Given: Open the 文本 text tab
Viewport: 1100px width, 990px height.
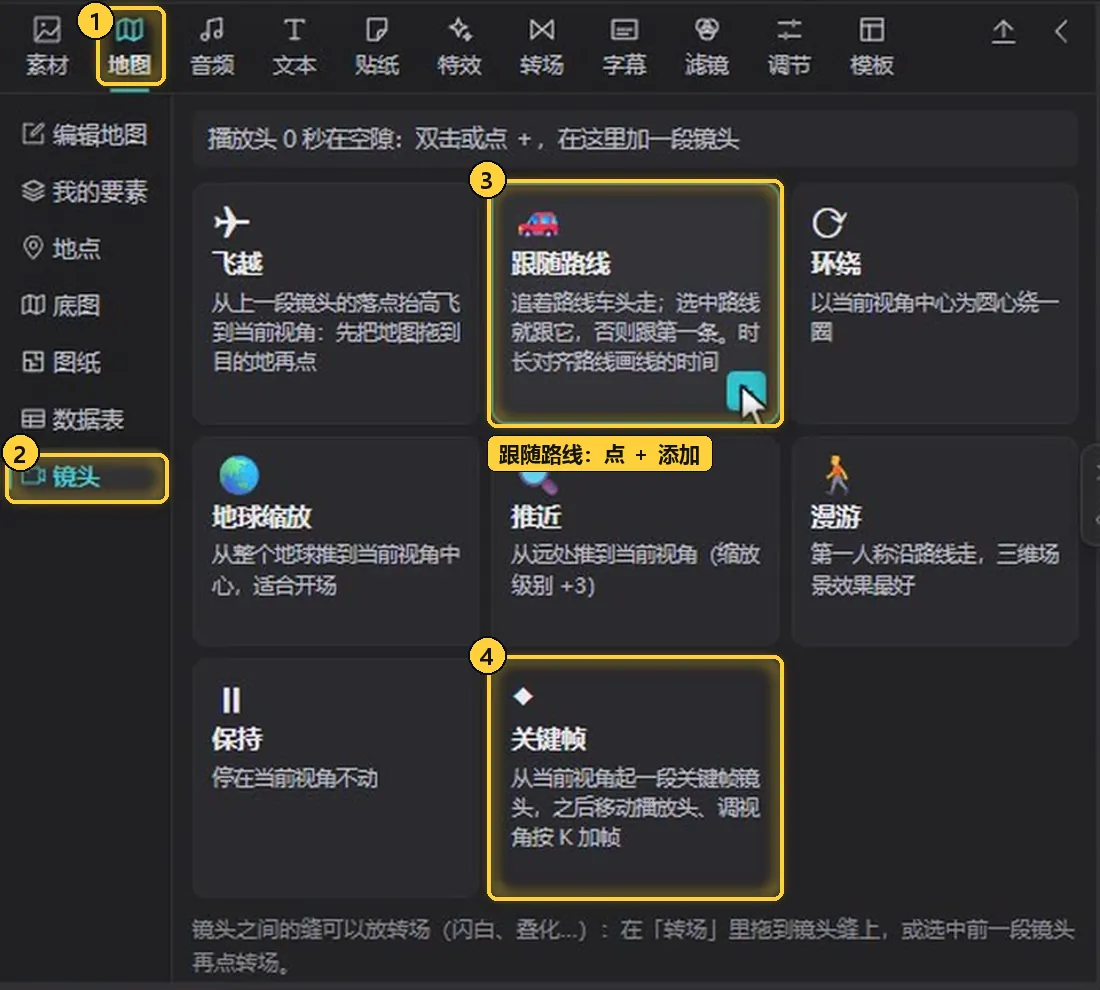Looking at the screenshot, I should pos(294,46).
